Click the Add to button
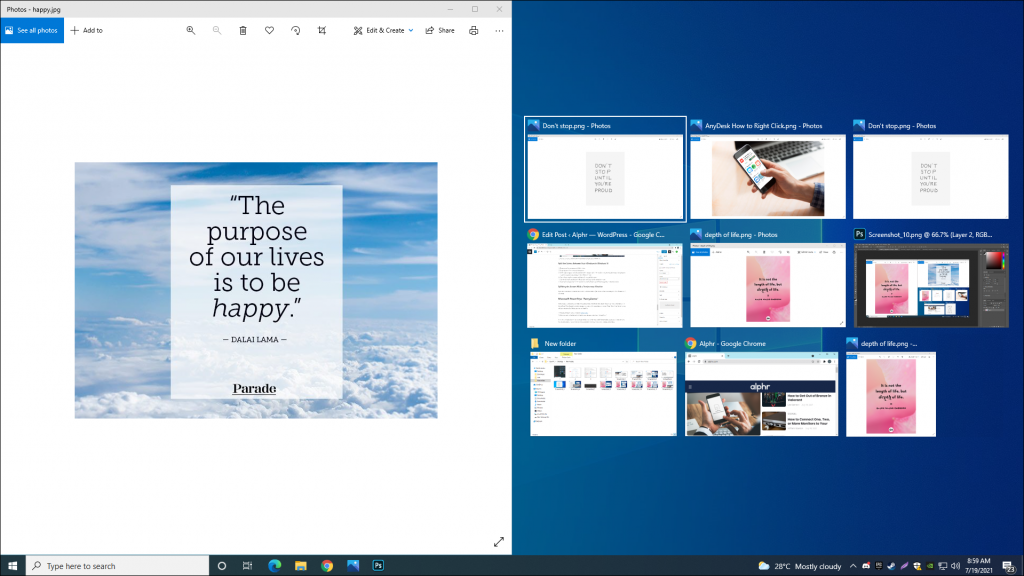This screenshot has height=576, width=1024. coord(86,31)
